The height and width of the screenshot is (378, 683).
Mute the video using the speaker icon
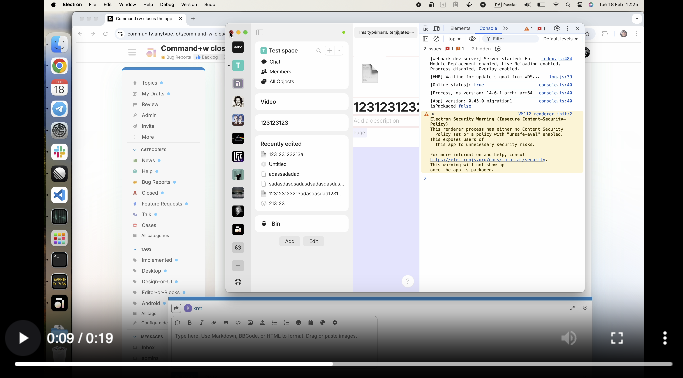[569, 338]
